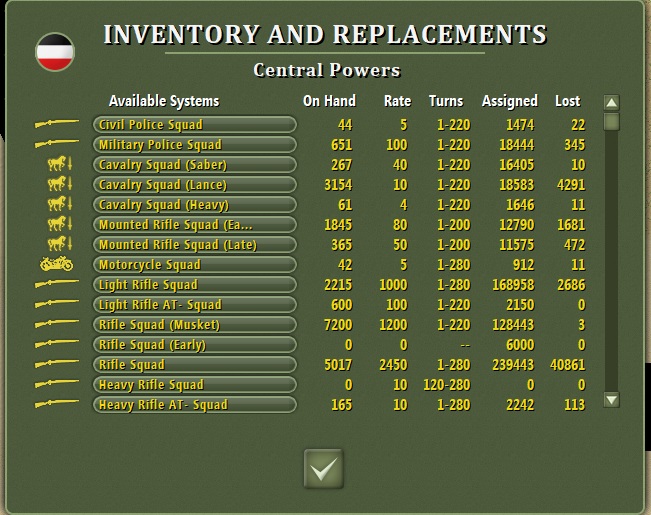The height and width of the screenshot is (515, 651).
Task: Click the Central Powers subtitle
Action: (x=327, y=70)
